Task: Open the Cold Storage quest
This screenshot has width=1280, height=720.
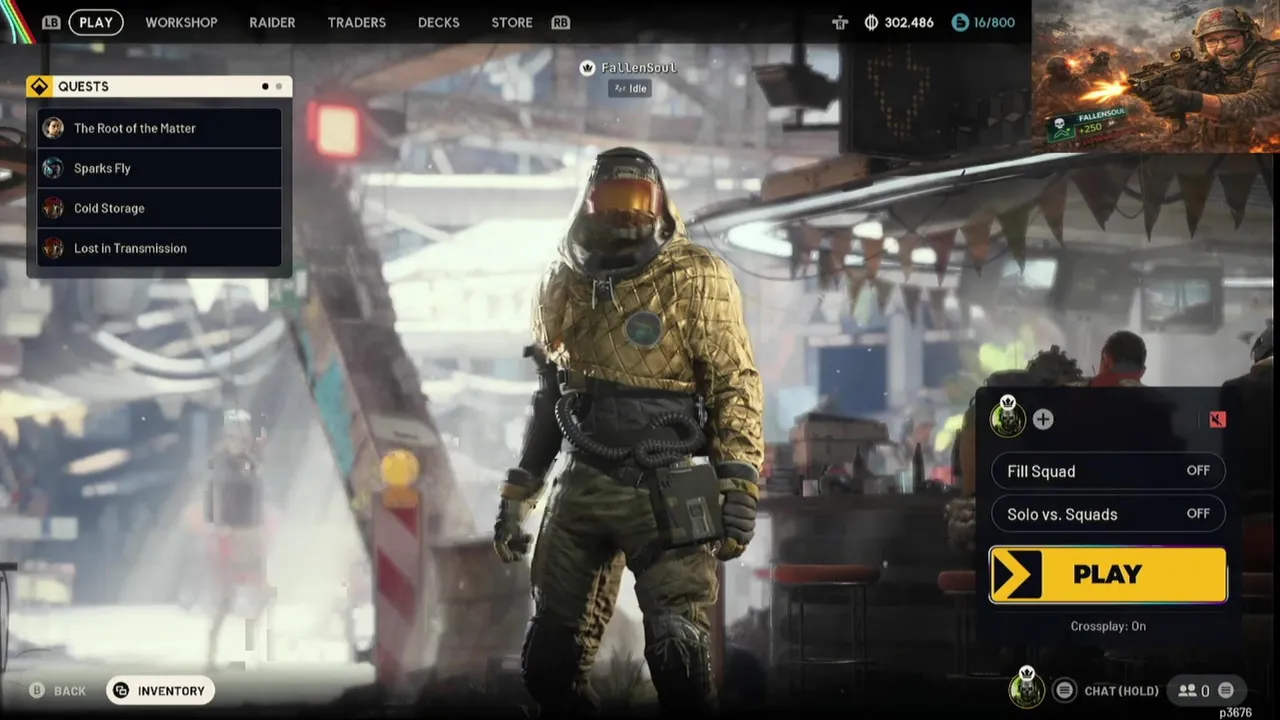Action: [160, 208]
